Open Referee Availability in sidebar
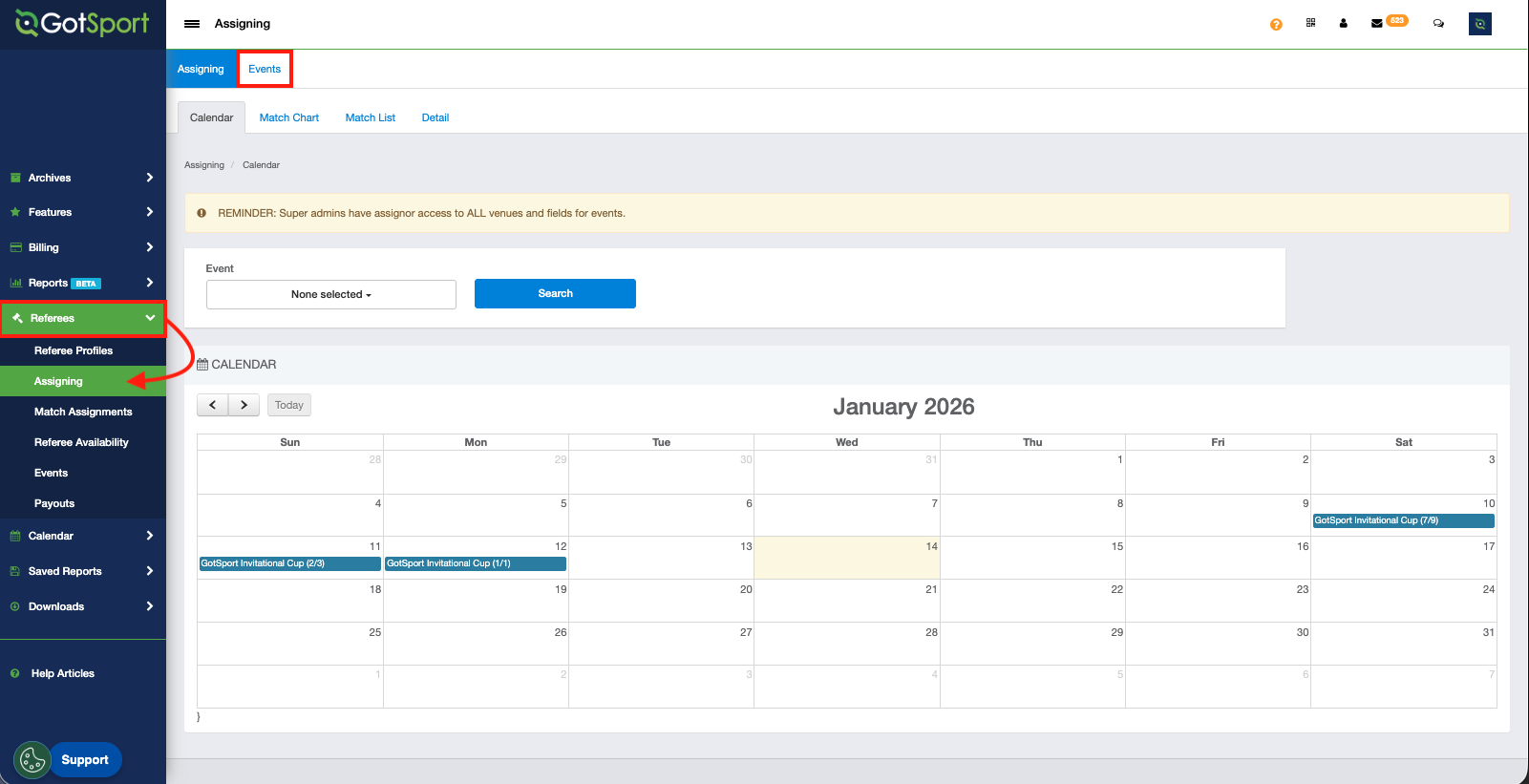Image resolution: width=1529 pixels, height=784 pixels. pyautogui.click(x=81, y=442)
